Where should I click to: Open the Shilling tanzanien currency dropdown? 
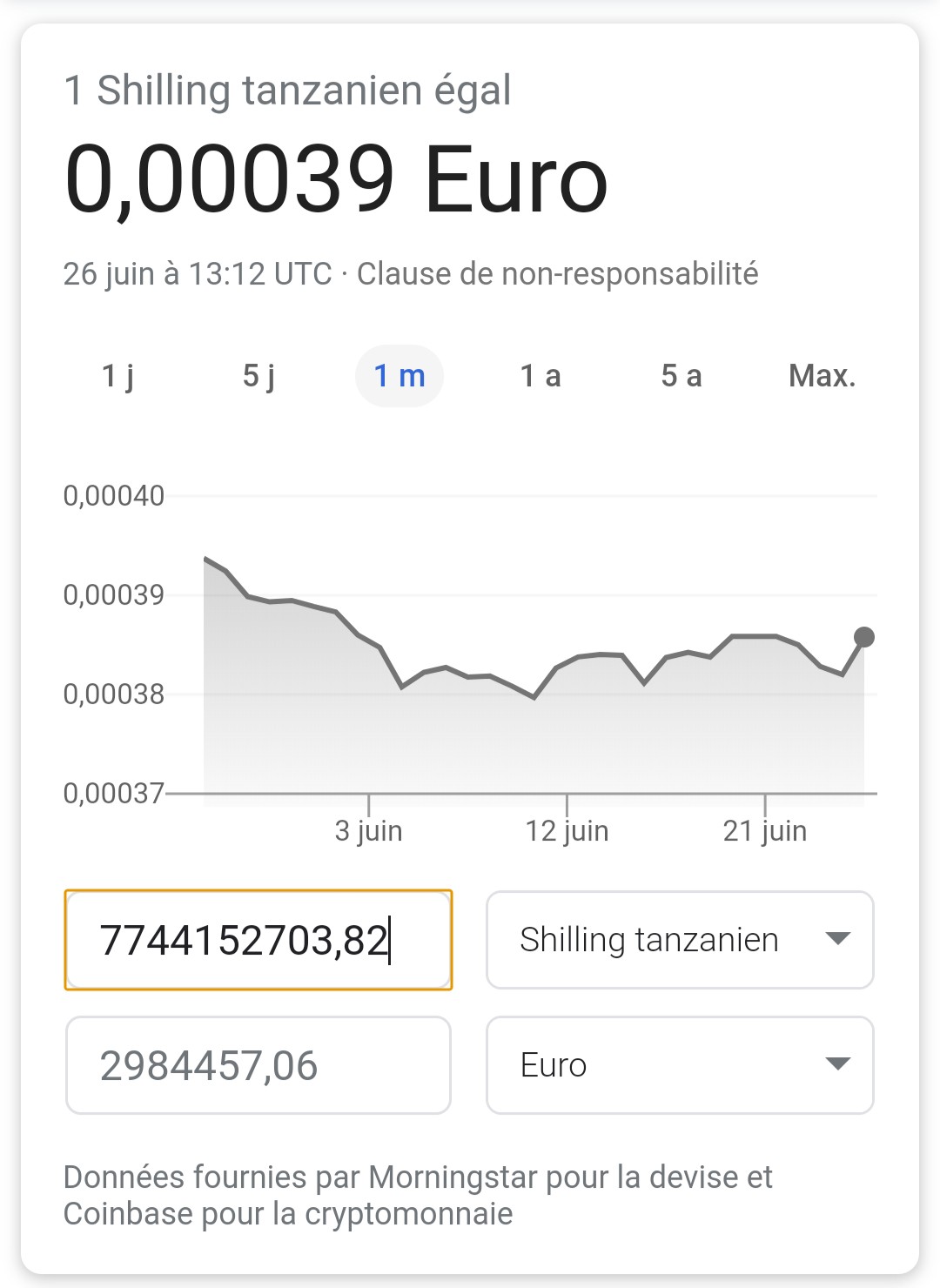(680, 940)
